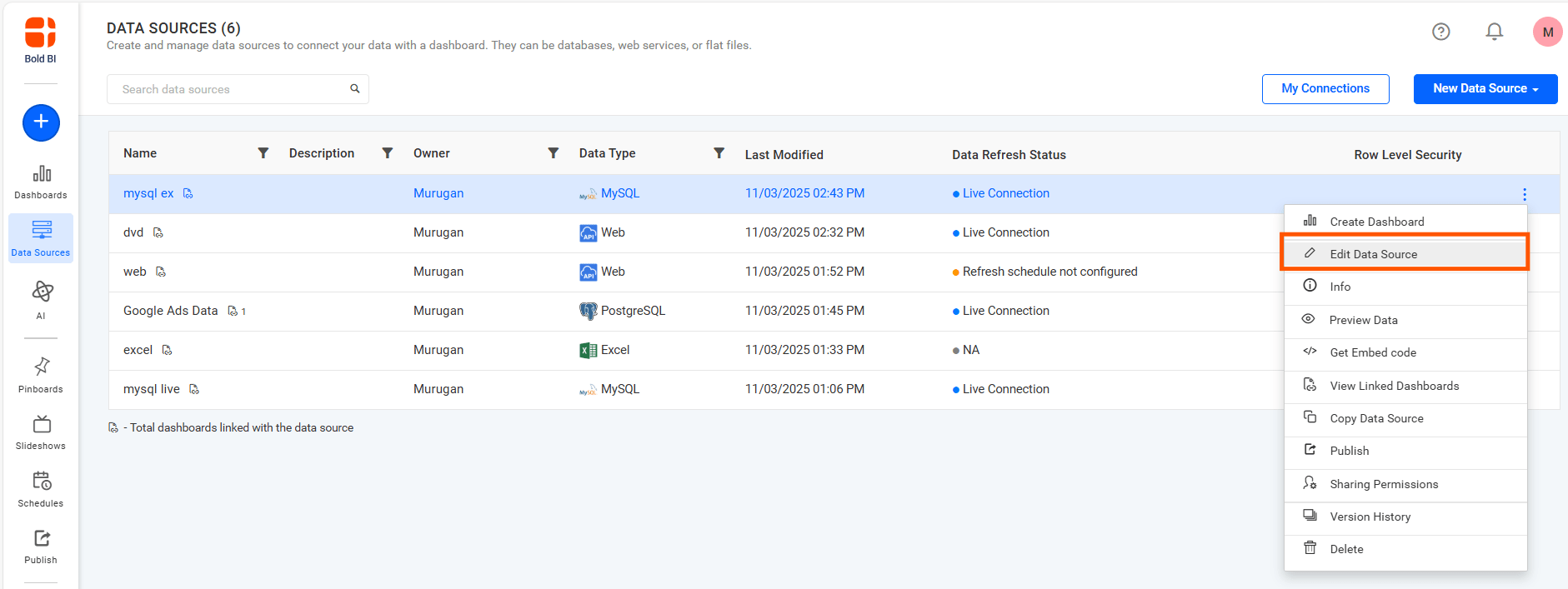This screenshot has width=1568, height=589.
Task: Click the Excel data type cell
Action: tap(604, 350)
